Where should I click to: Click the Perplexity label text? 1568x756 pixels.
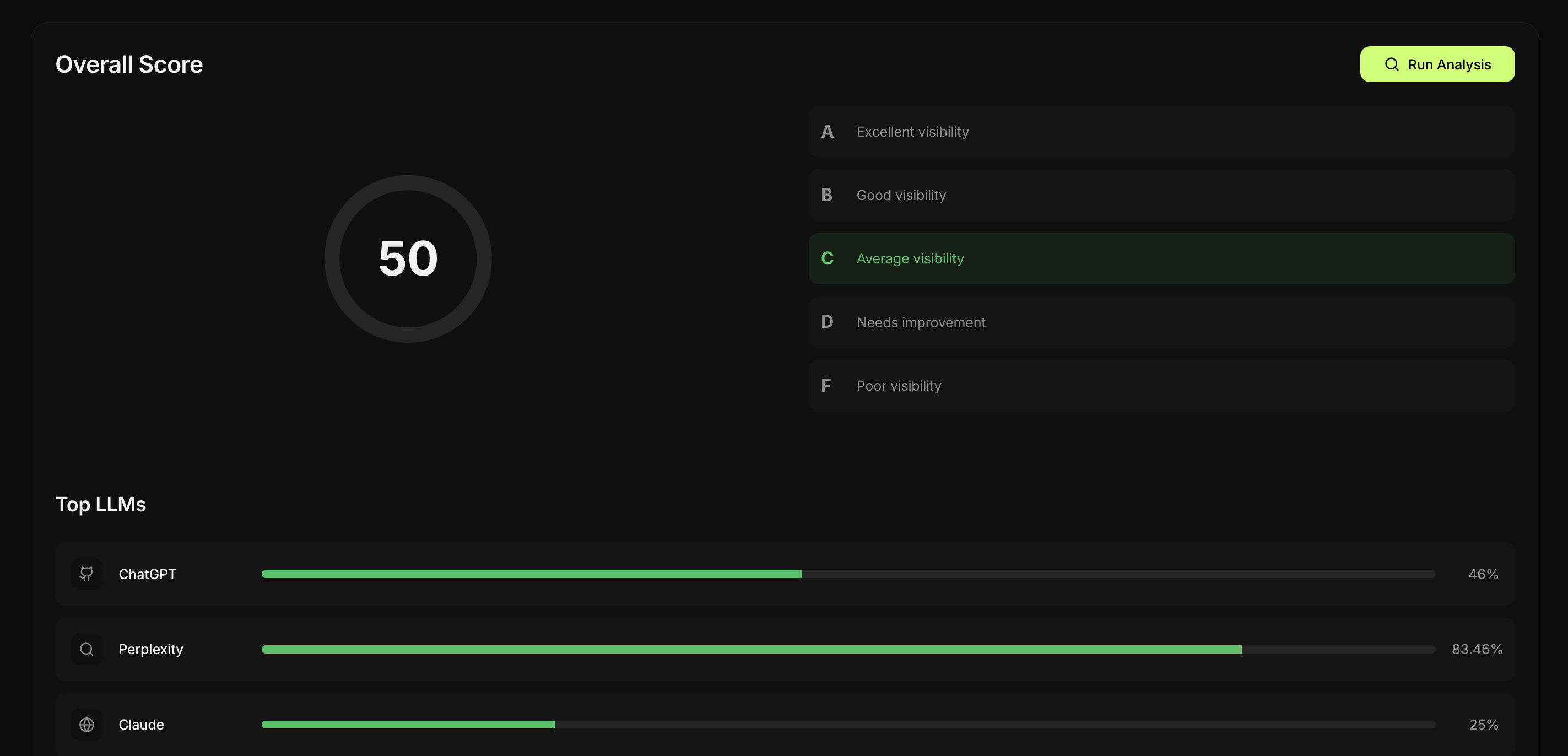coord(150,649)
